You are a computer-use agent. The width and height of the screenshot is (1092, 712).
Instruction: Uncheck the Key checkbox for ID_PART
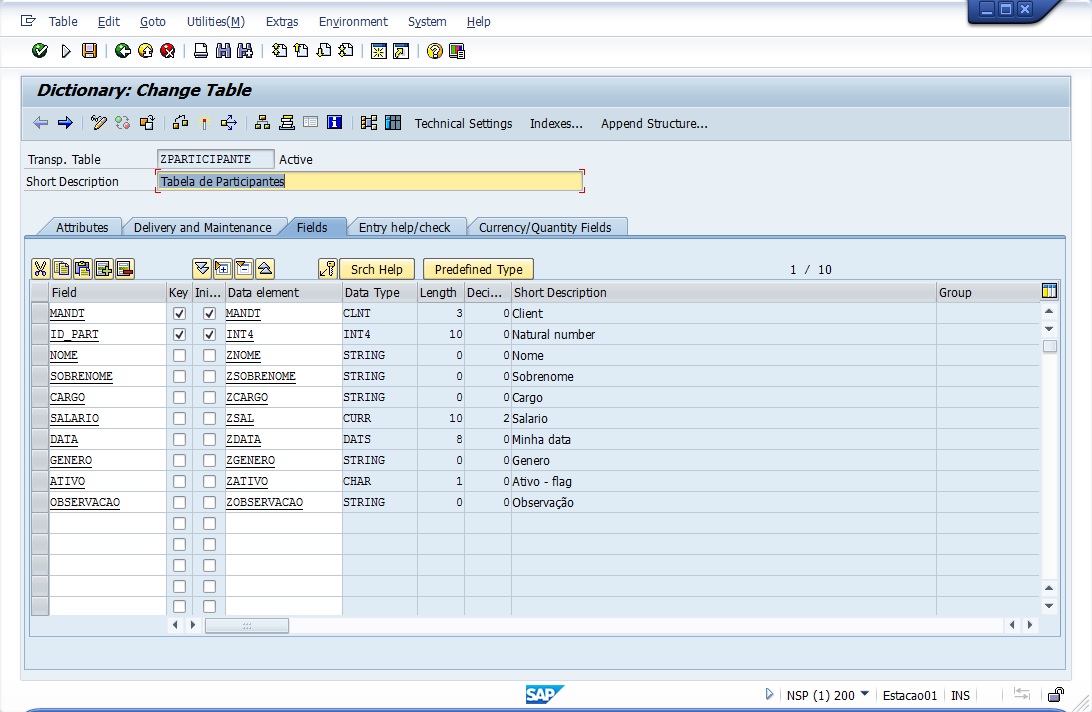pos(179,335)
